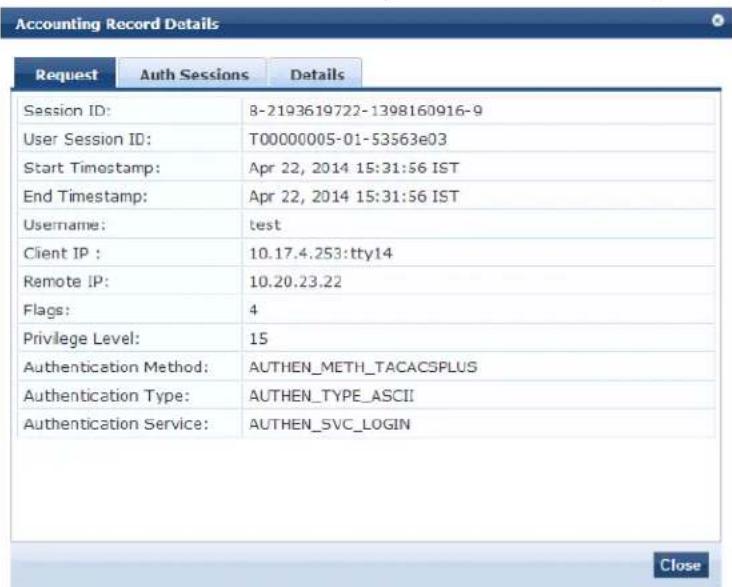Click the Start Timestamp value
Image resolution: width=732 pixels, height=587 pixels.
point(354,168)
